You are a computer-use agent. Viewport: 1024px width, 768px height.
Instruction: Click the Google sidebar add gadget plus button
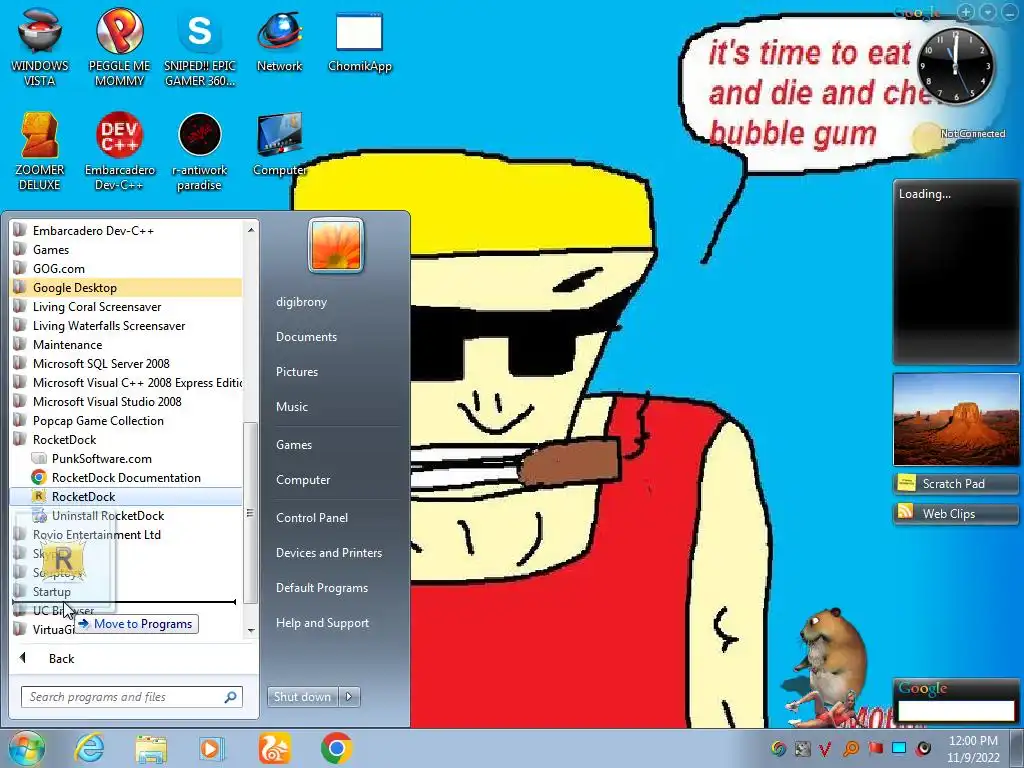coord(967,12)
